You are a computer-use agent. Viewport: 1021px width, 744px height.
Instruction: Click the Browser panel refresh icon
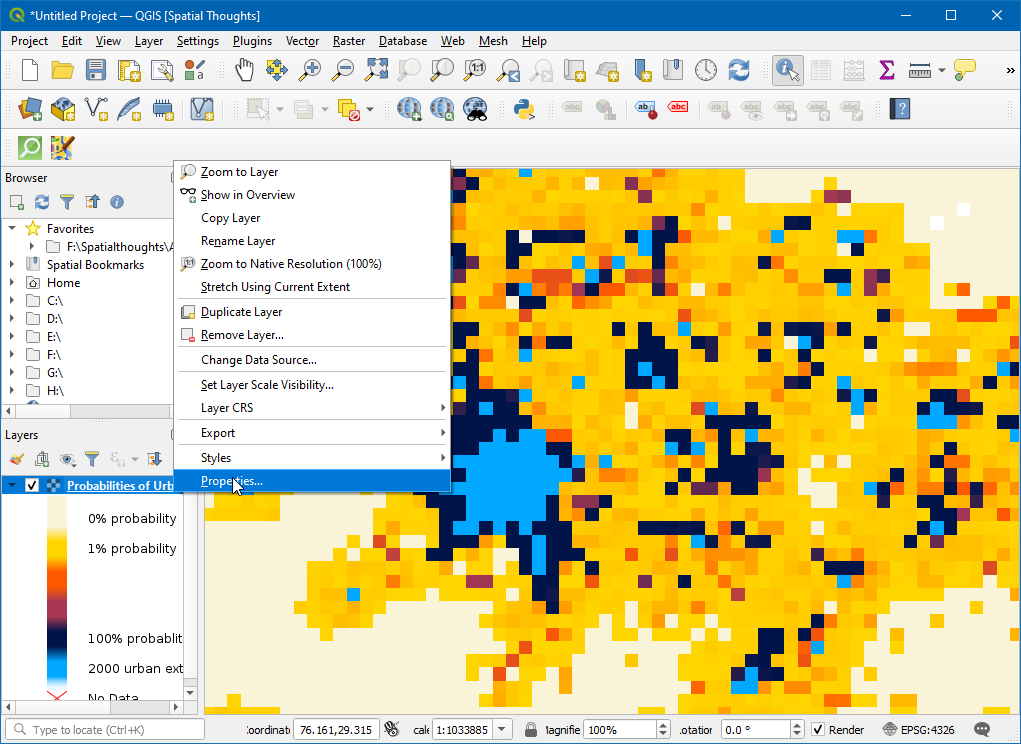(42, 202)
